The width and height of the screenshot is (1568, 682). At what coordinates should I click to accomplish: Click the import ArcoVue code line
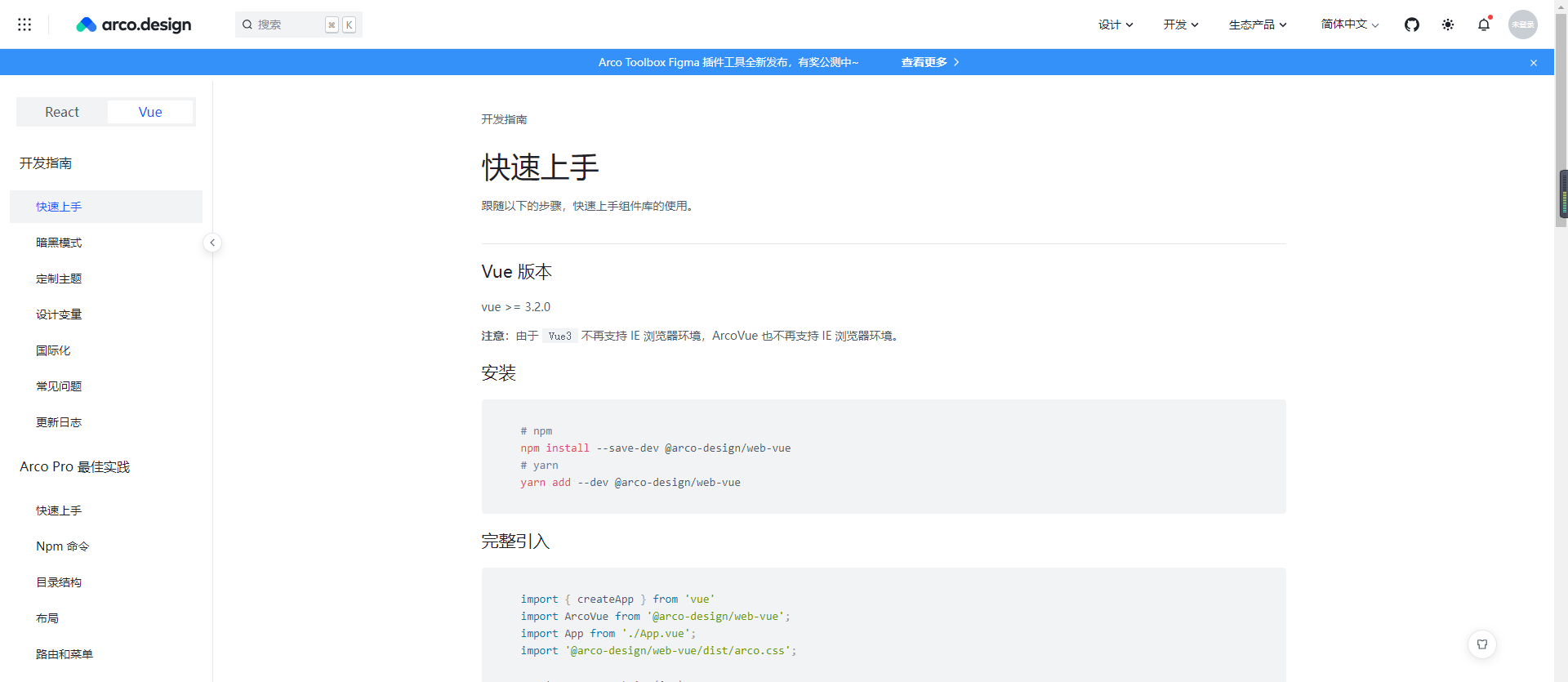pyautogui.click(x=656, y=617)
